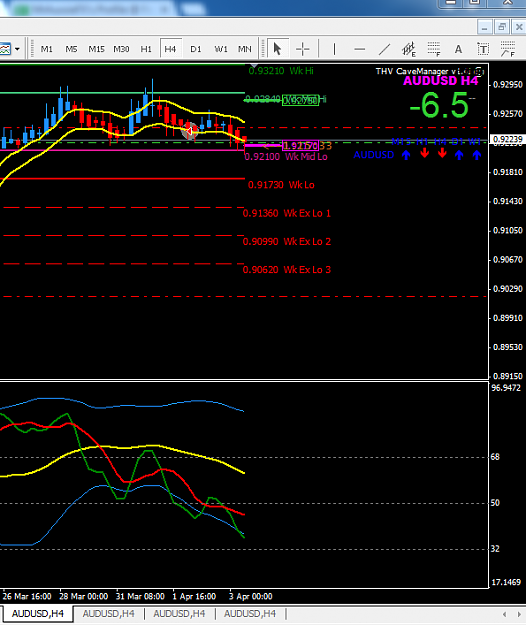The image size is (526, 625).
Task: Switch to the fourth AUDUSD,H4 tab
Action: tap(250, 613)
